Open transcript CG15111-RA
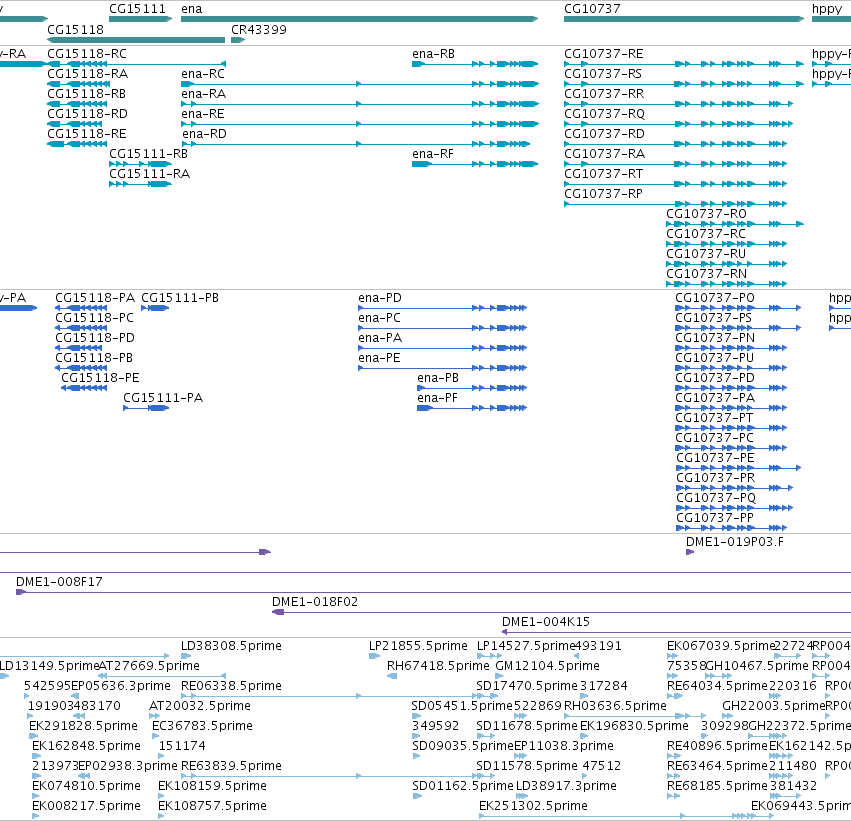Viewport: 851px width, 821px height. [x=150, y=174]
